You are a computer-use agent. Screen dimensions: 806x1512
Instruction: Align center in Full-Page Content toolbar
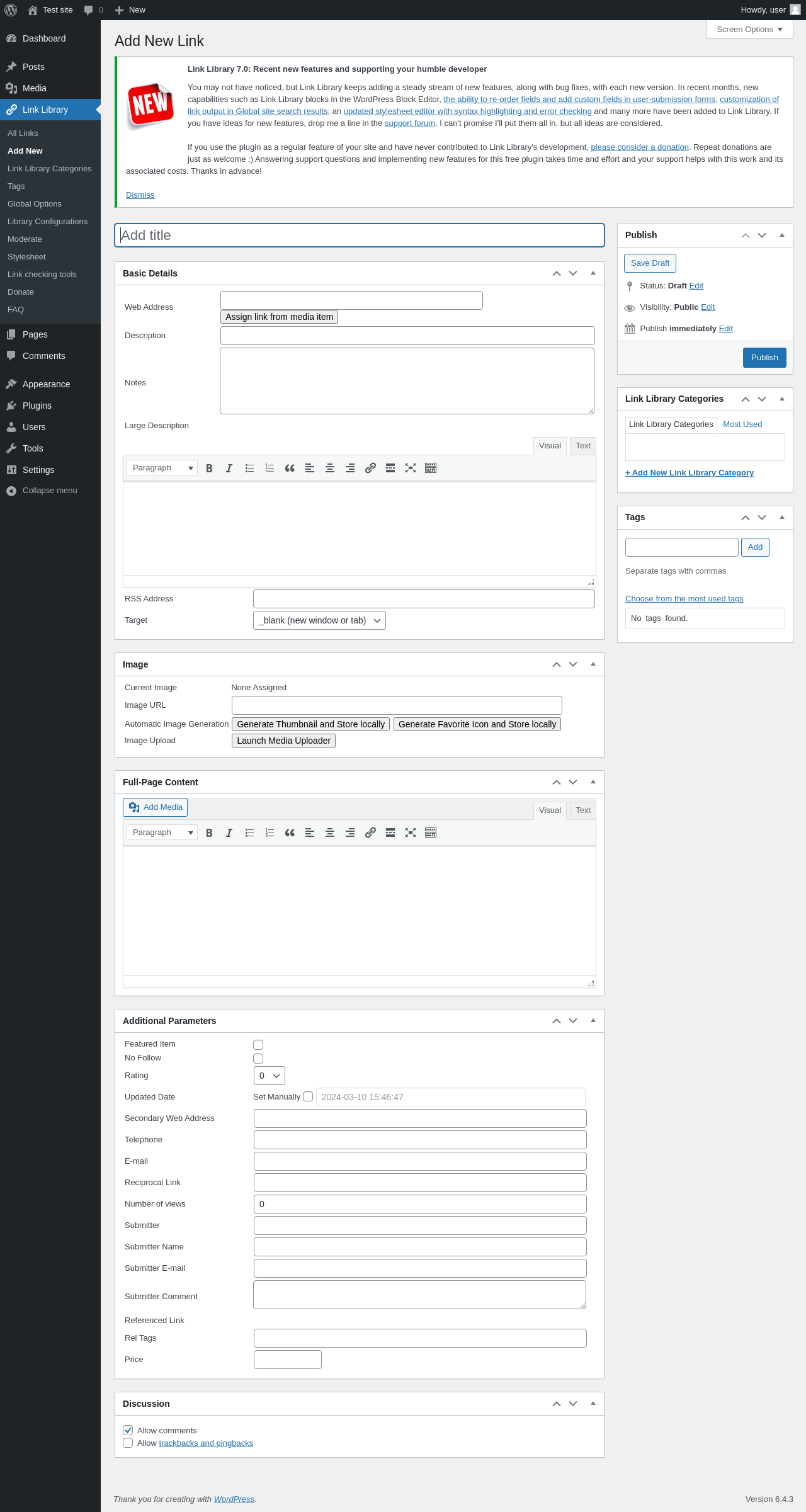pyautogui.click(x=330, y=833)
